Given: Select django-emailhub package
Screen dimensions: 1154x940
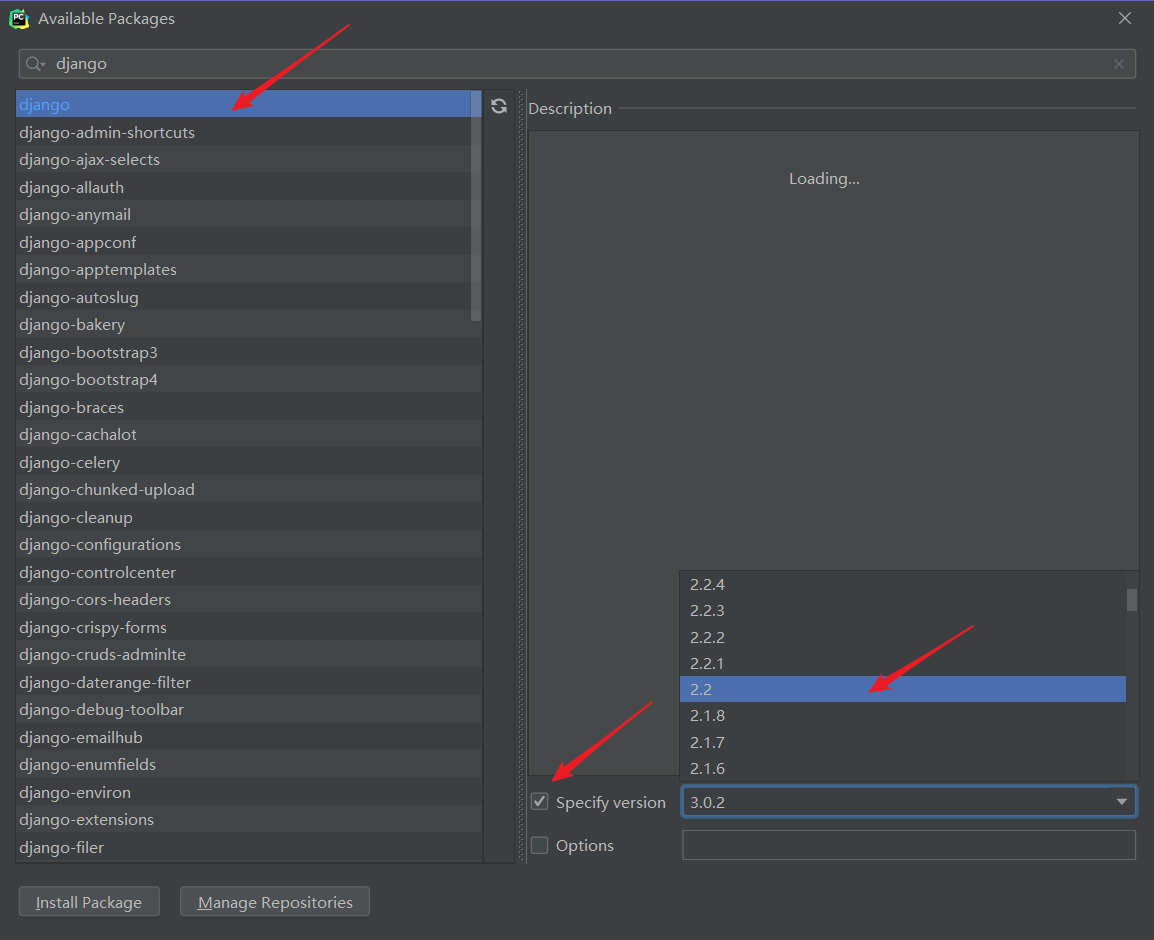Looking at the screenshot, I should click(x=248, y=737).
